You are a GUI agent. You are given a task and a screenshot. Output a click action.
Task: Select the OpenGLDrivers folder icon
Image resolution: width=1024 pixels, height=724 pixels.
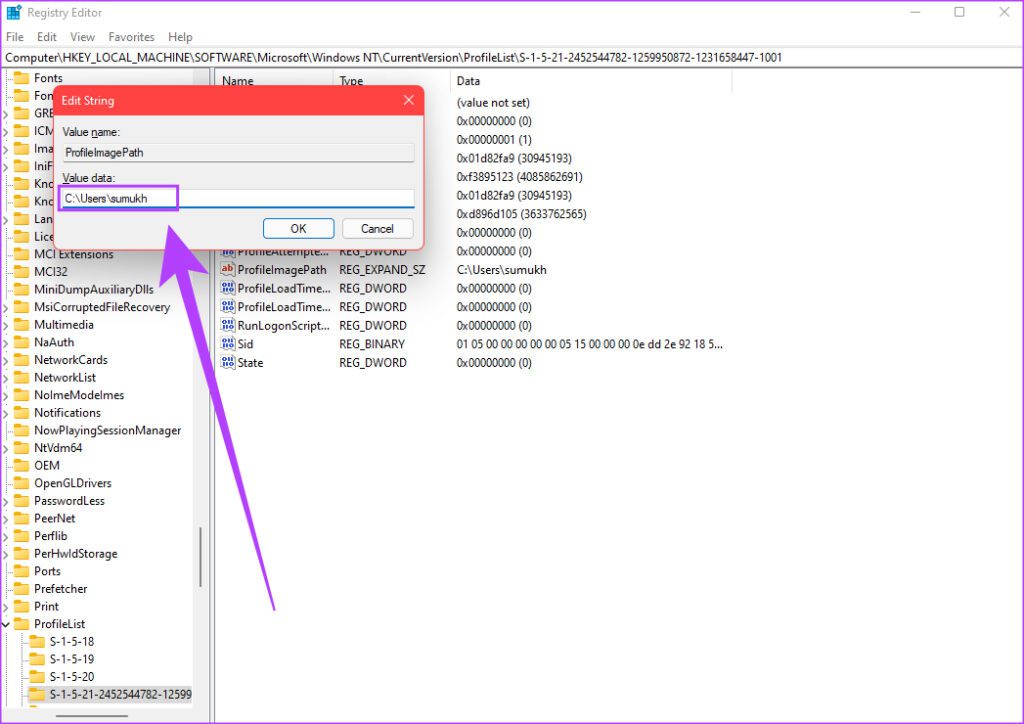pos(22,483)
